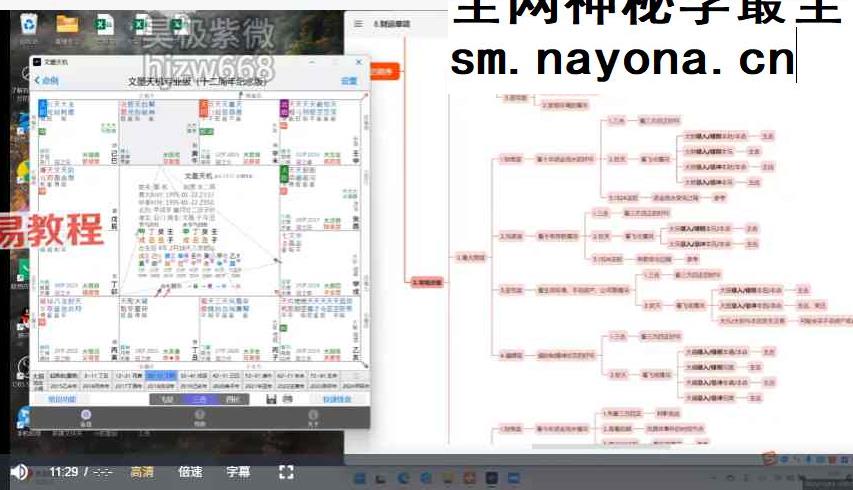Select the 32-41 大限 period cell

[194, 376]
